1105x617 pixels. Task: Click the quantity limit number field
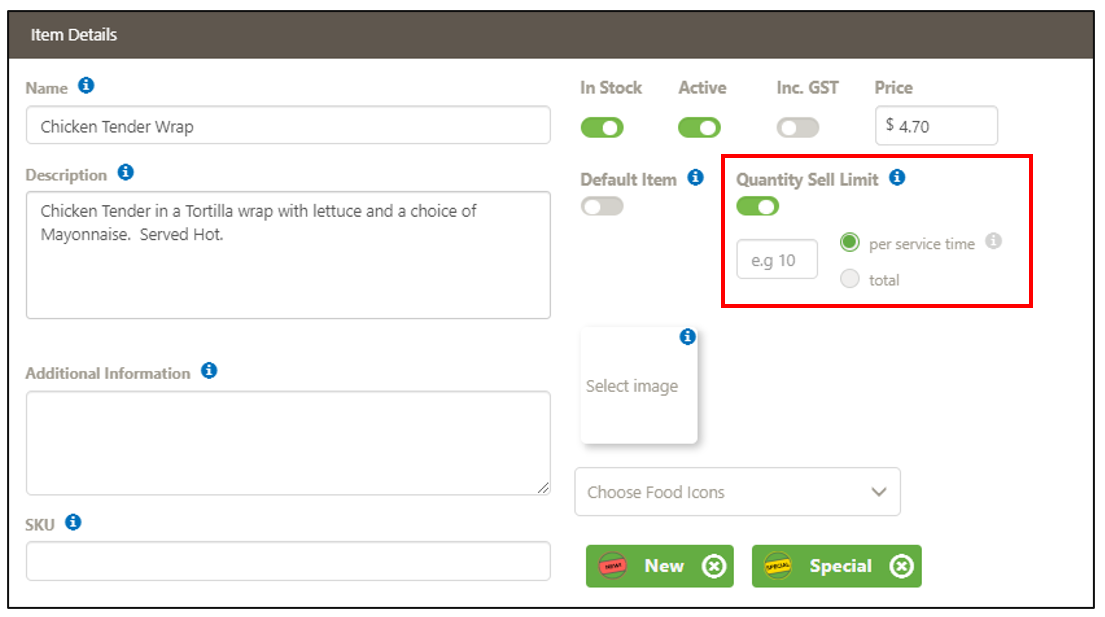coord(777,260)
